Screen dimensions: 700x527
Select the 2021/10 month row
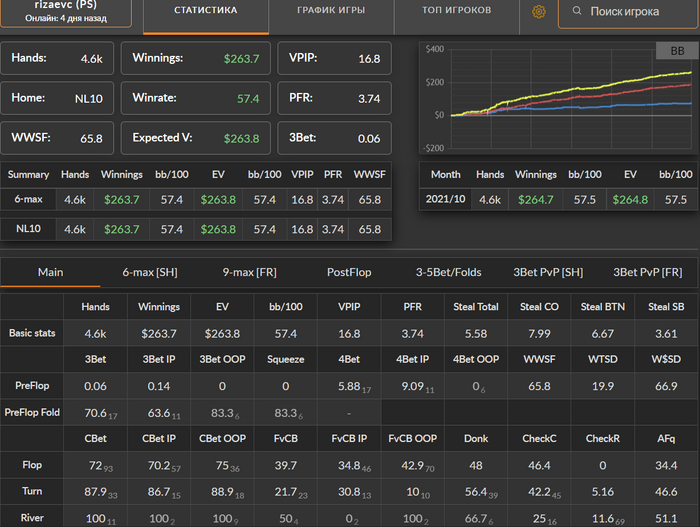(559, 200)
